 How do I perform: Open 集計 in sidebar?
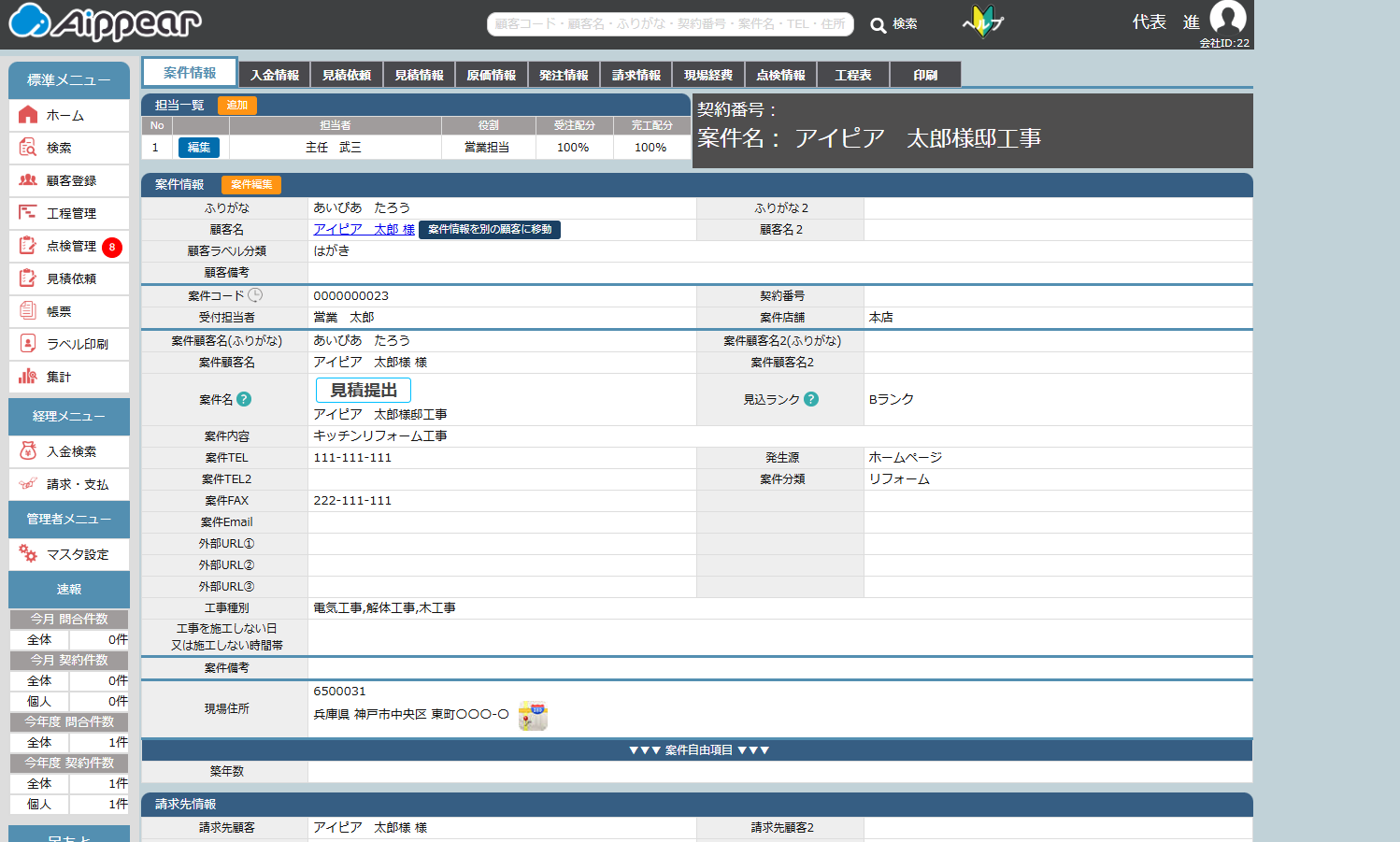pyautogui.click(x=69, y=377)
